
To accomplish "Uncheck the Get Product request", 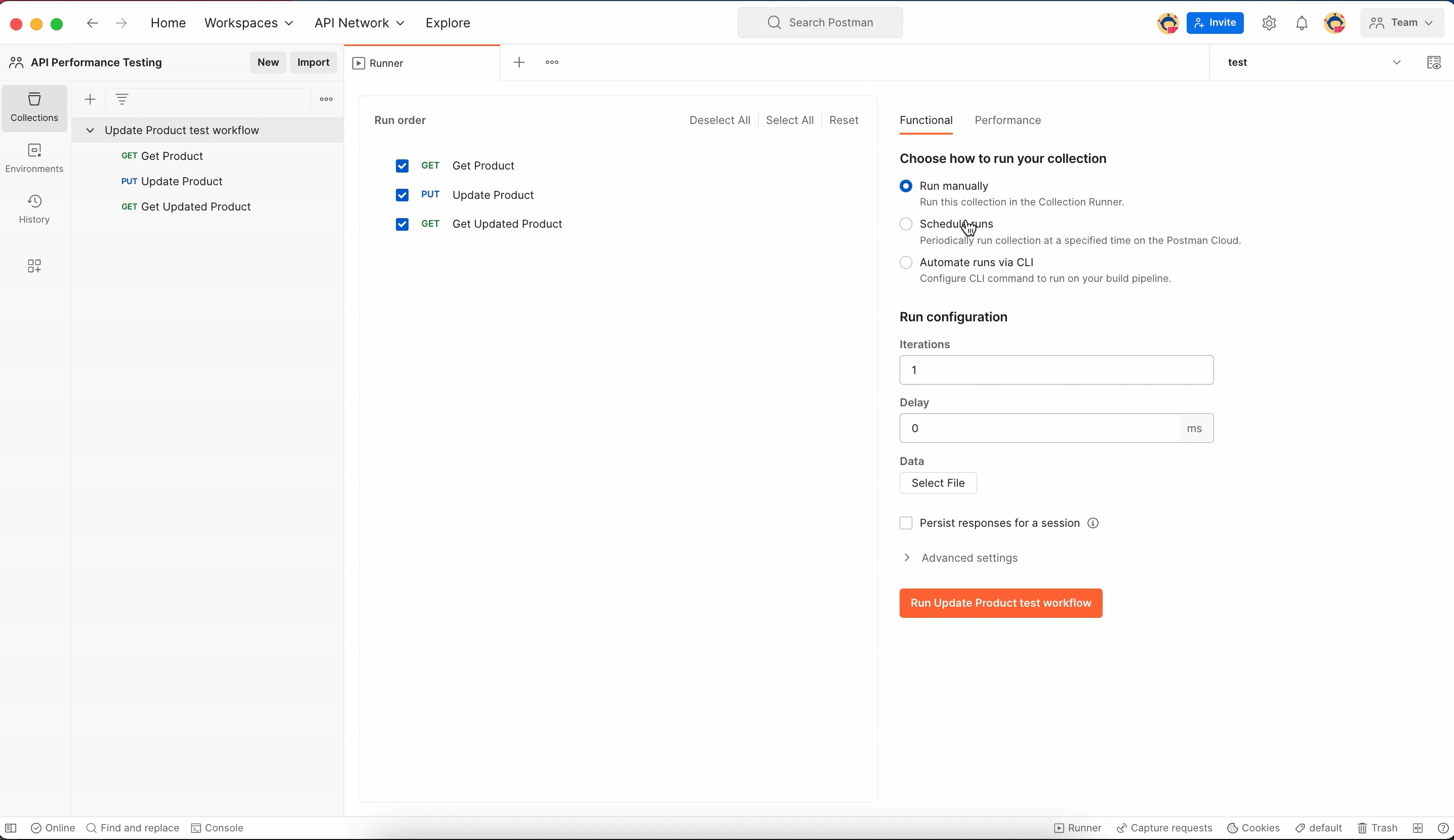I will coord(402,166).
